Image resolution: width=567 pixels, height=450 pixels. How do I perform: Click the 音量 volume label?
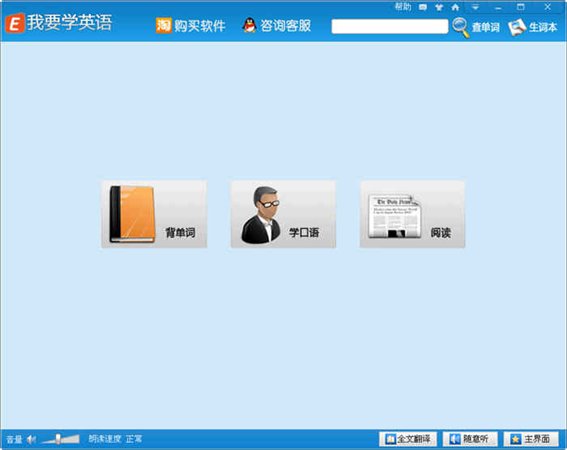pyautogui.click(x=14, y=440)
